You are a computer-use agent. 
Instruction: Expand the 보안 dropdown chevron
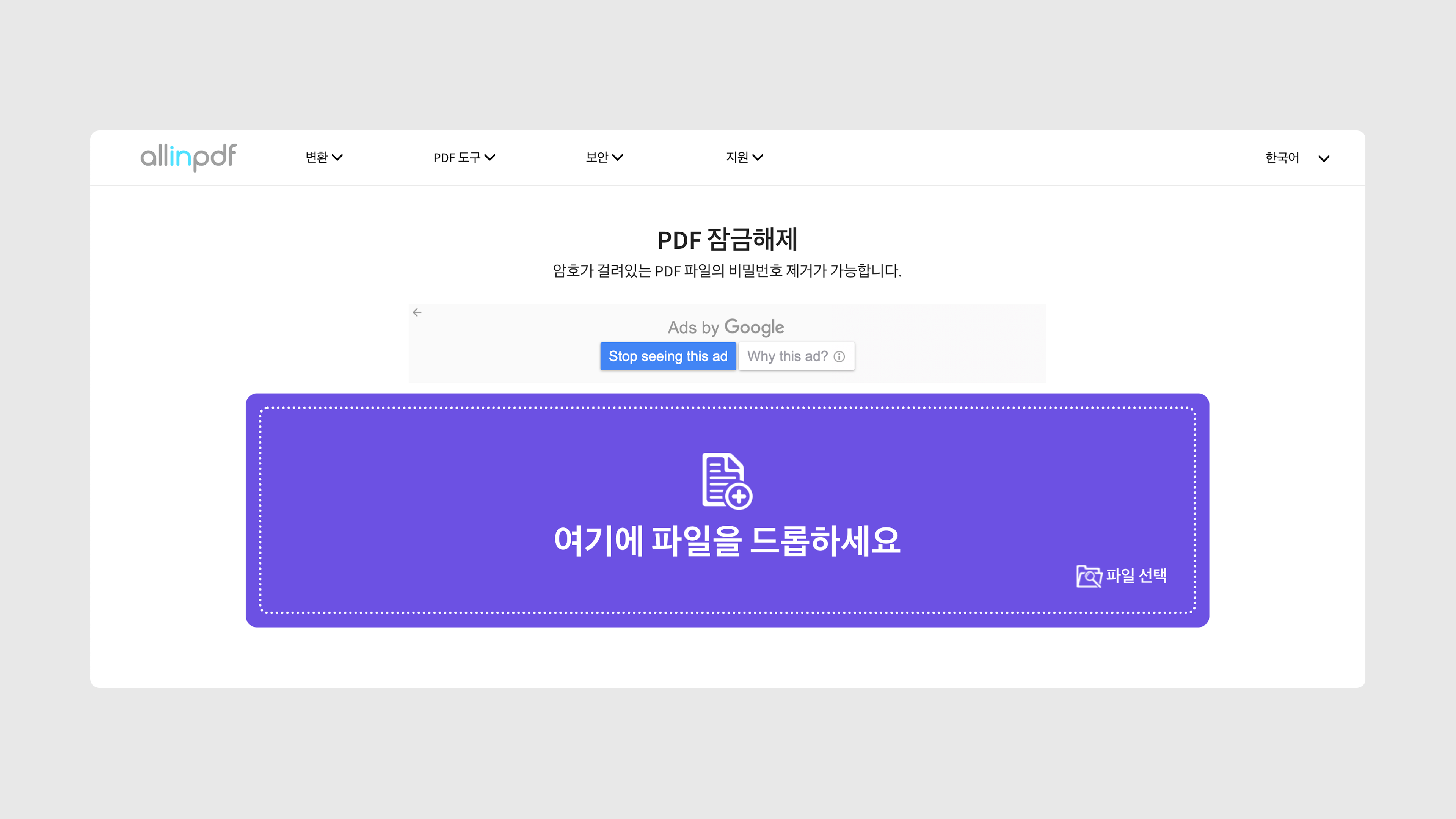pyautogui.click(x=618, y=157)
